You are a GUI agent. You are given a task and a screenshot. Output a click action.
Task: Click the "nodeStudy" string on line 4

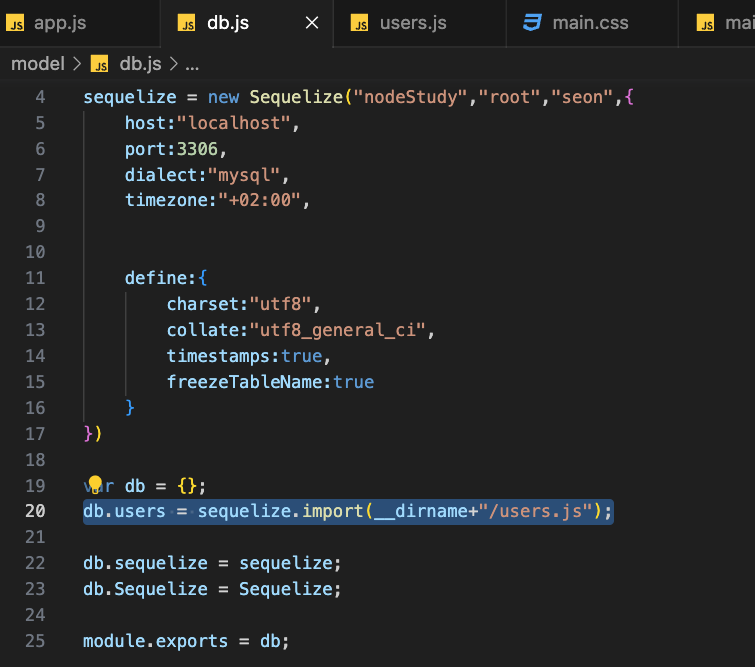[x=410, y=97]
